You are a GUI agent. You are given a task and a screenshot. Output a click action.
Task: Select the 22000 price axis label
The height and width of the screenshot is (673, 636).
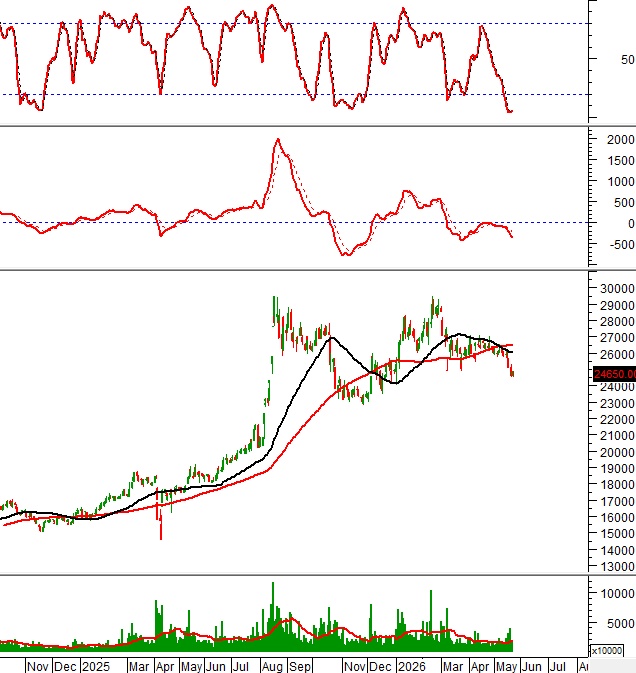point(617,419)
